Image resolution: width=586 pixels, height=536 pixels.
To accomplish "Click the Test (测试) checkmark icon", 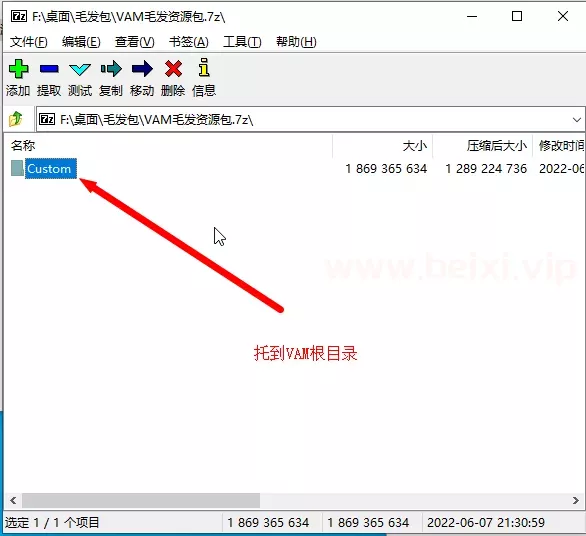I will [x=80, y=69].
